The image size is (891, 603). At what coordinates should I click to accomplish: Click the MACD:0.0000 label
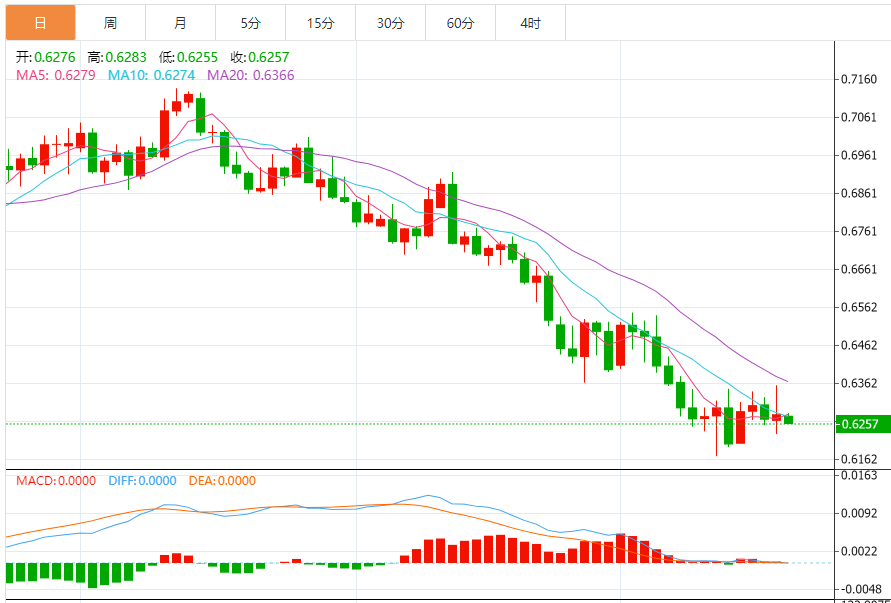pos(56,481)
